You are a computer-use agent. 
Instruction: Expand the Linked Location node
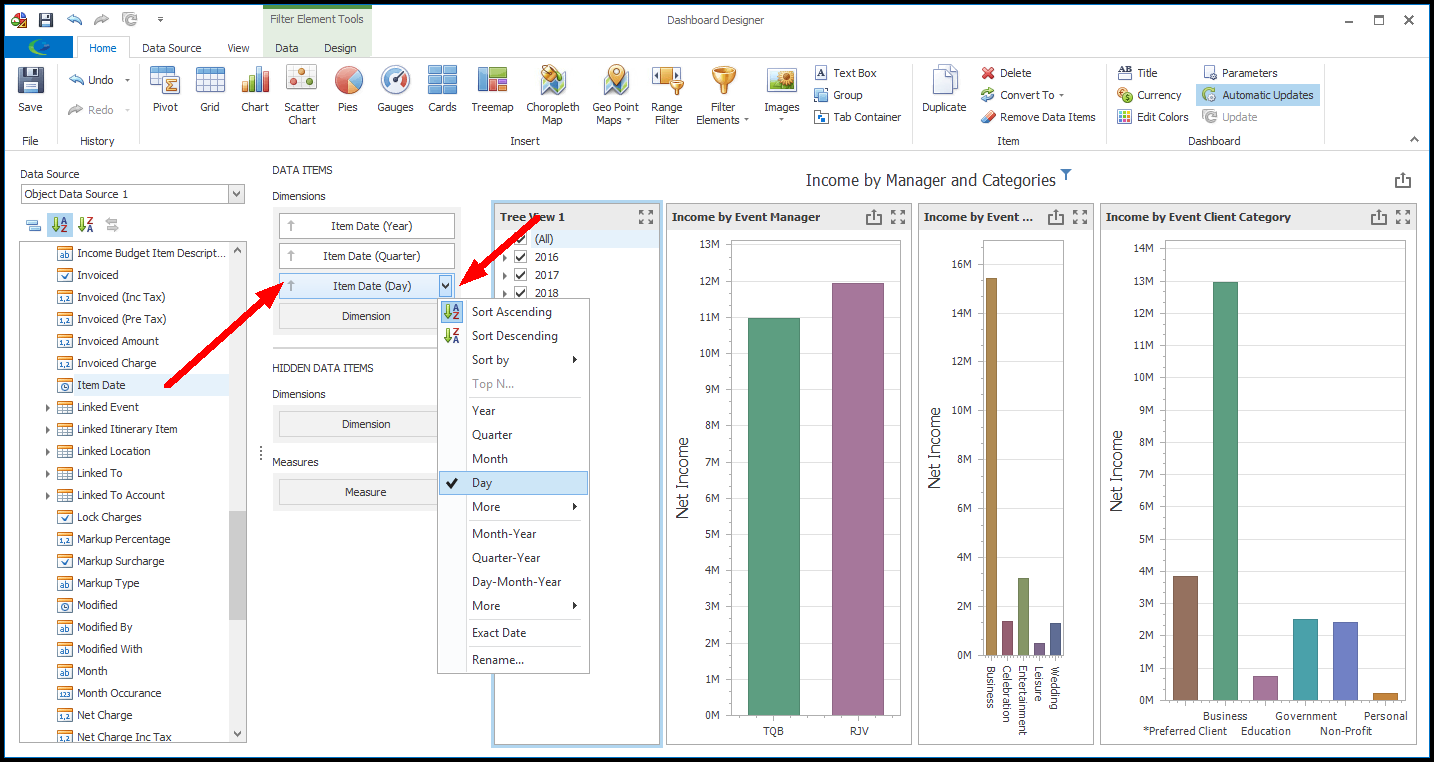pos(48,451)
